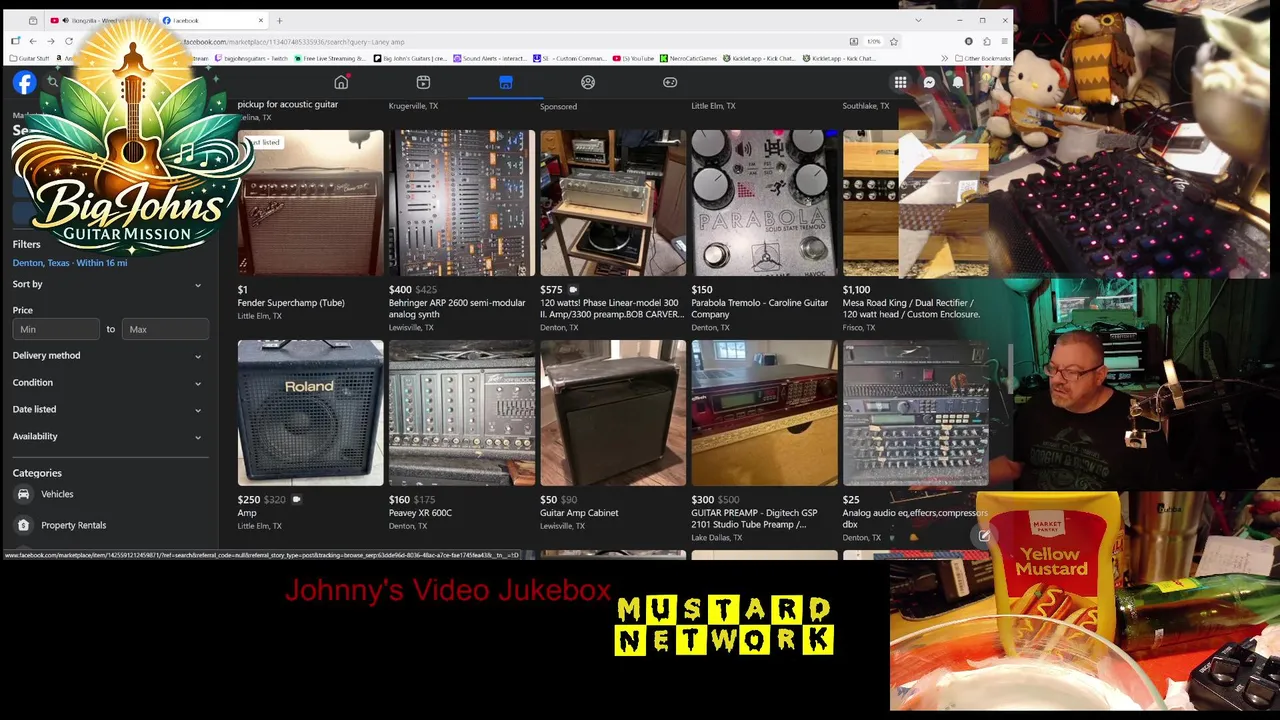
Task: Open the Free Live Streaming bookmark
Action: coord(330,58)
